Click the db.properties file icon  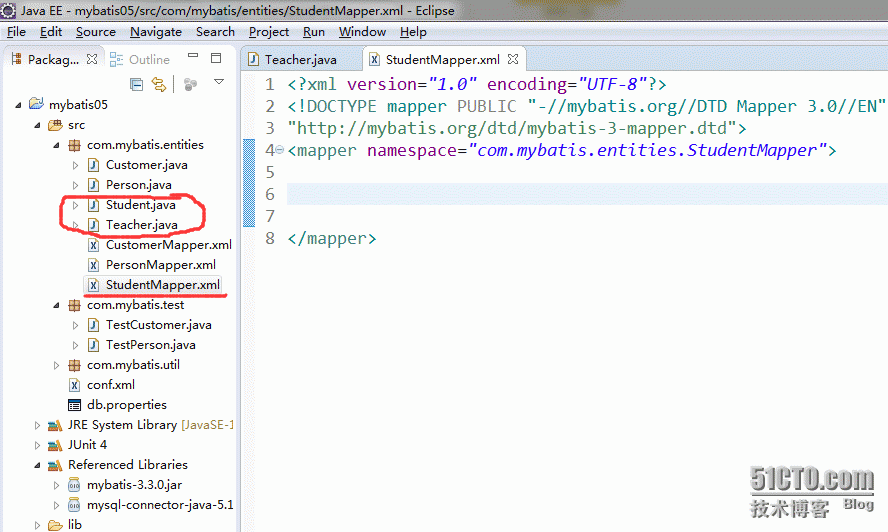(74, 405)
